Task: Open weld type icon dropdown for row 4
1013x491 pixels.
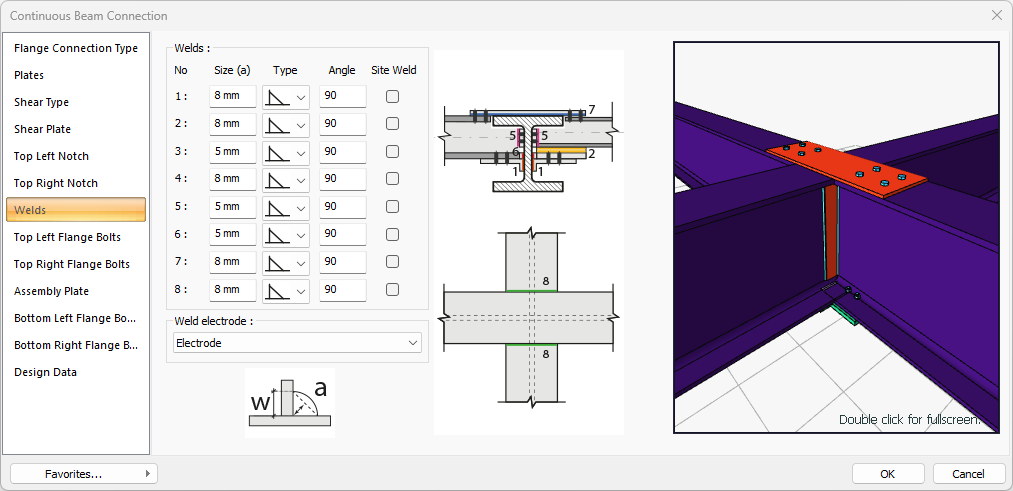Action: tap(301, 180)
